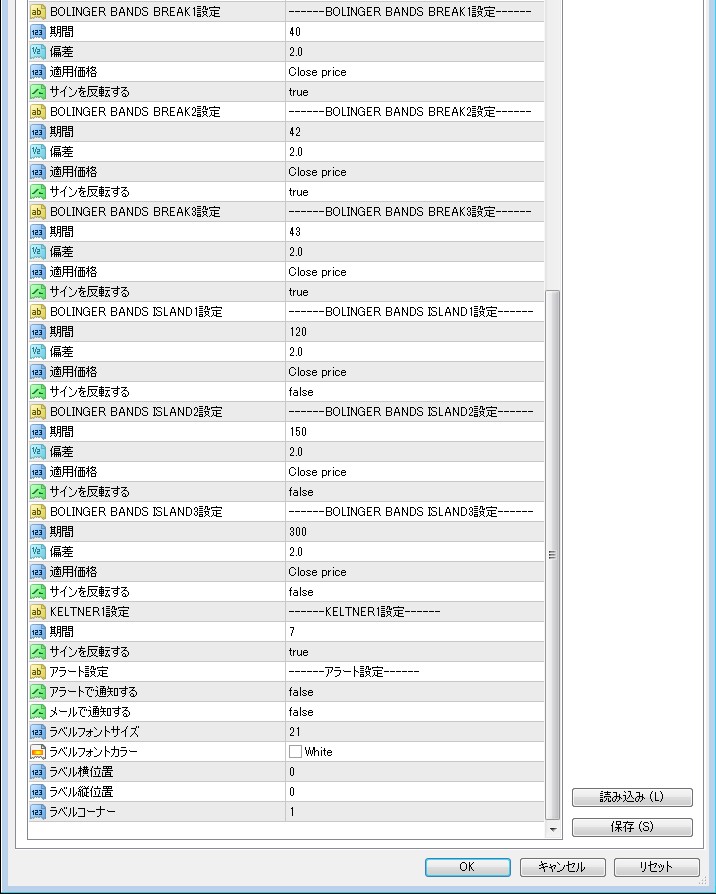Click the 適用価格 icon in the BREAK1 section
Screen dimensions: 716x894
38,72
